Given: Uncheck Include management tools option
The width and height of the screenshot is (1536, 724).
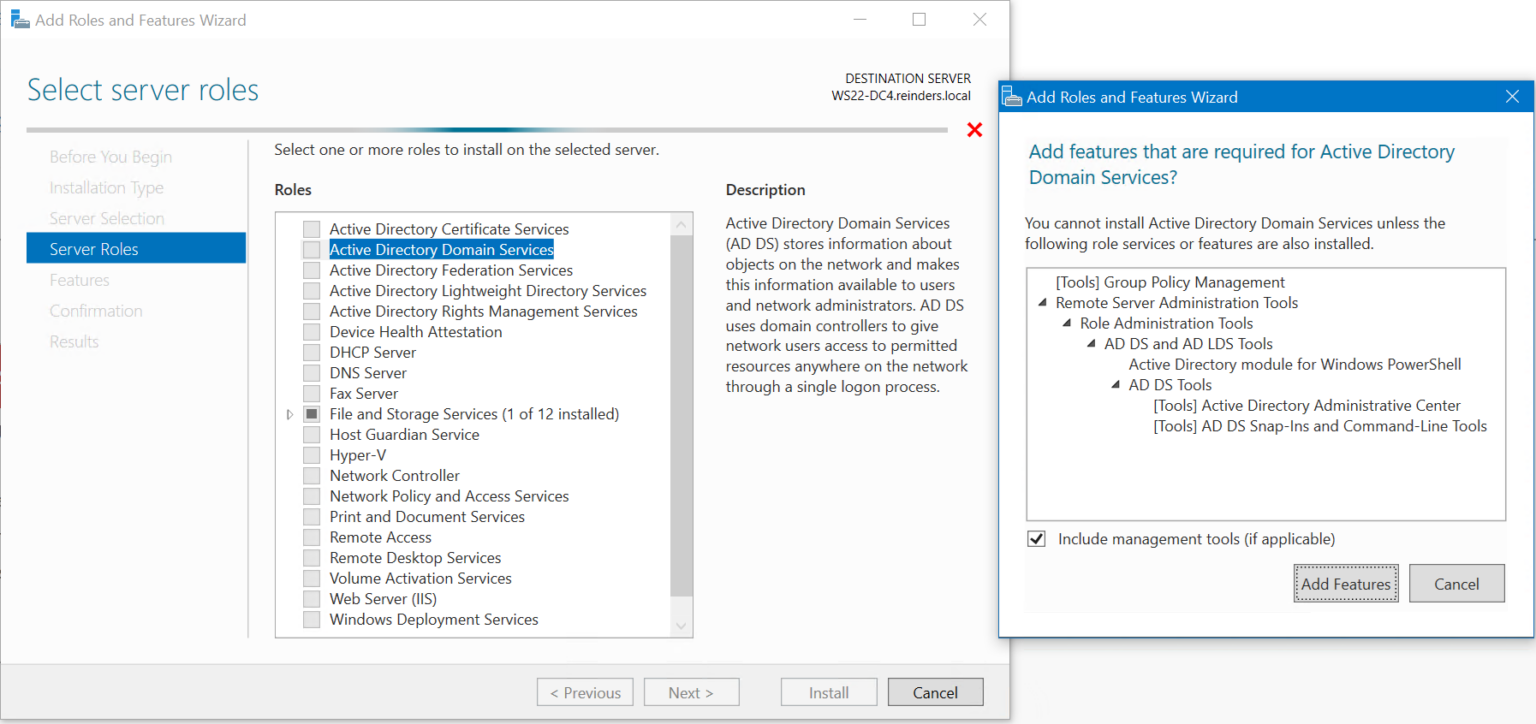Looking at the screenshot, I should pyautogui.click(x=1036, y=538).
